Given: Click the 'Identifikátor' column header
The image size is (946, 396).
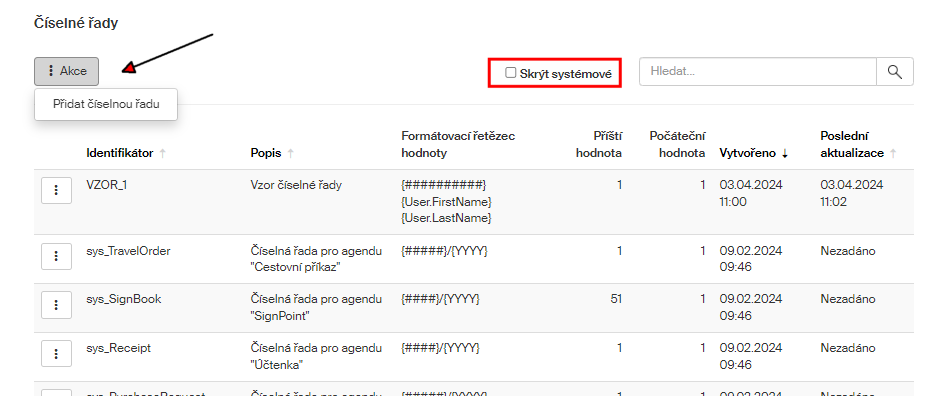Looking at the screenshot, I should [x=120, y=153].
